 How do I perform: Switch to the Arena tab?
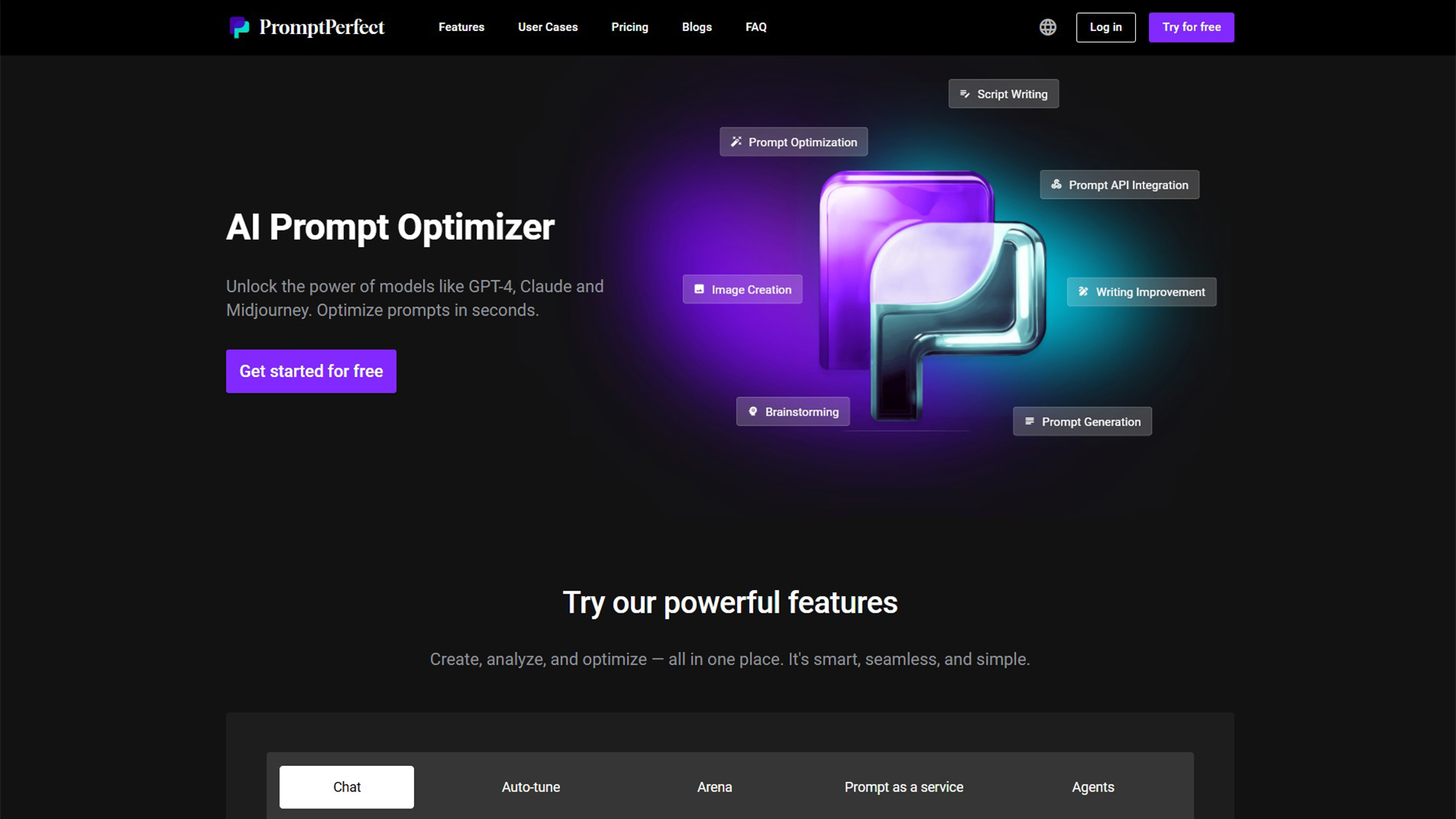(714, 787)
